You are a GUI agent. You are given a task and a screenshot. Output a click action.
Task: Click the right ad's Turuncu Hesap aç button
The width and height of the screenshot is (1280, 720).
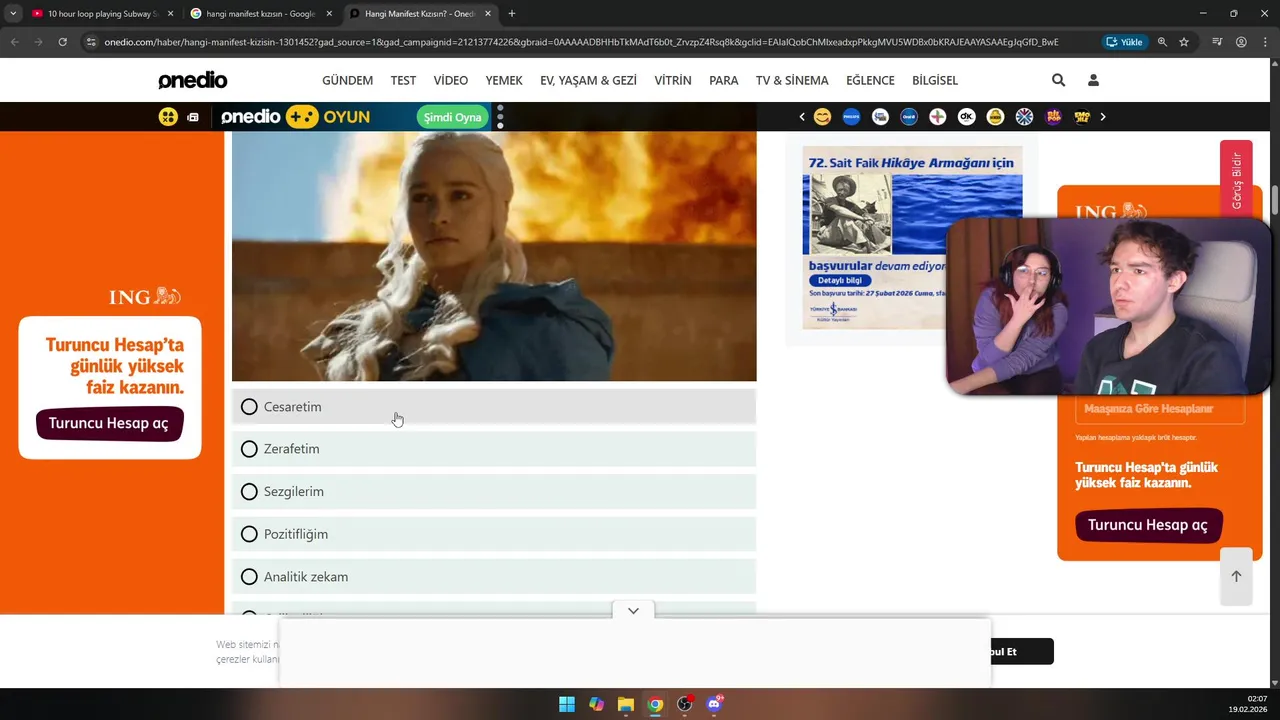[1148, 525]
